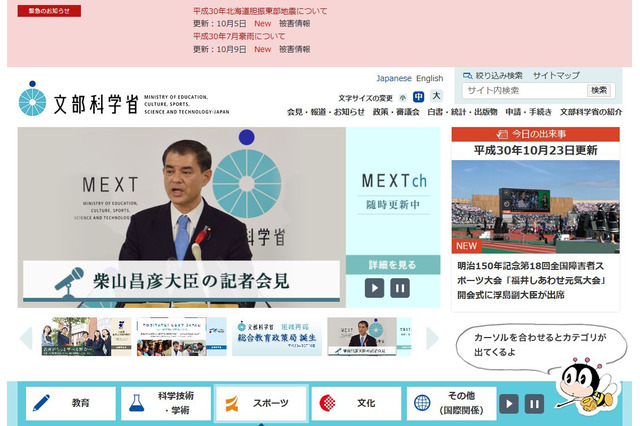Select the small (小) font size button
This screenshot has height=426, width=640.
[x=403, y=98]
